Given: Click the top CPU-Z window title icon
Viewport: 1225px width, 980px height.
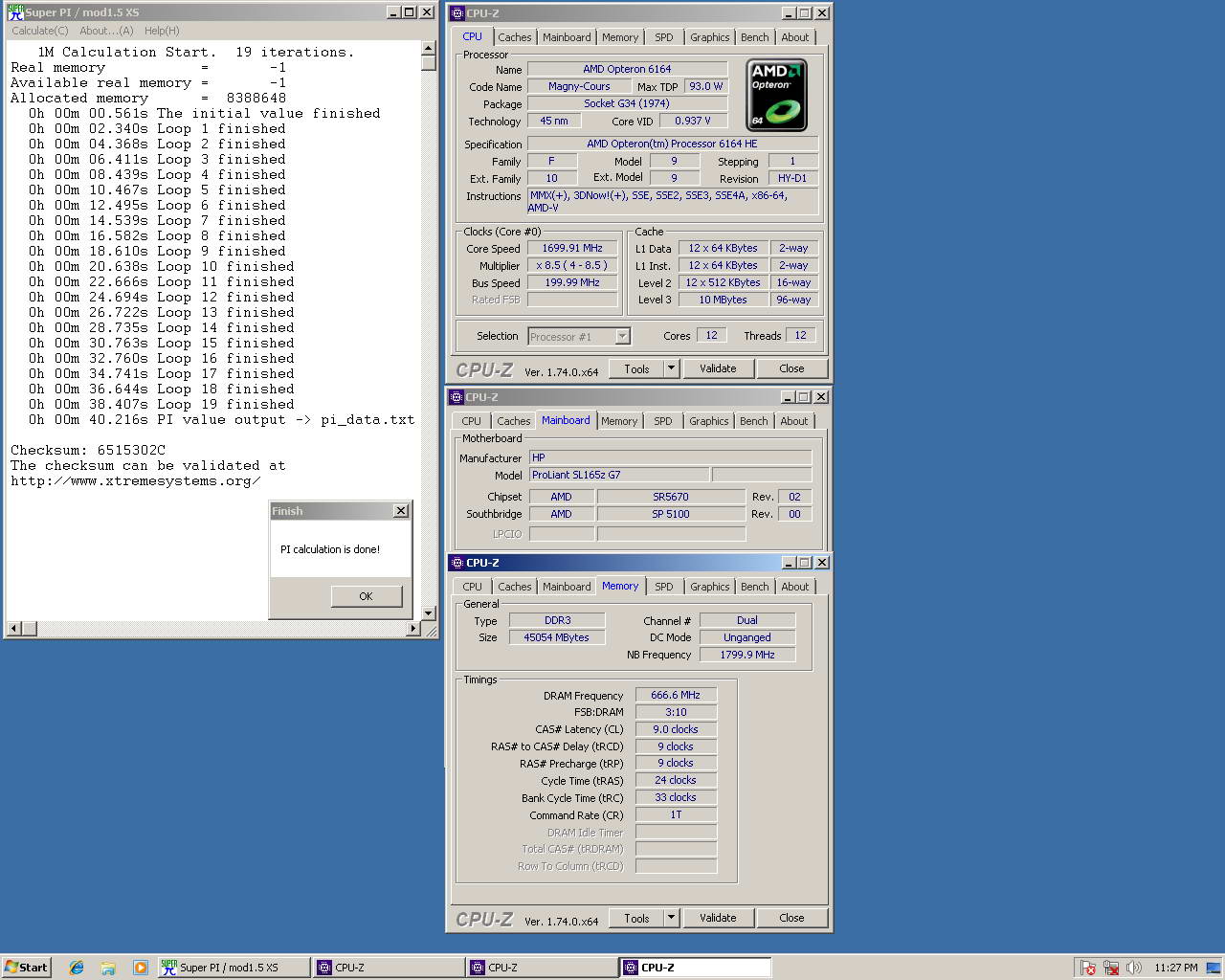Looking at the screenshot, I should tap(457, 13).
